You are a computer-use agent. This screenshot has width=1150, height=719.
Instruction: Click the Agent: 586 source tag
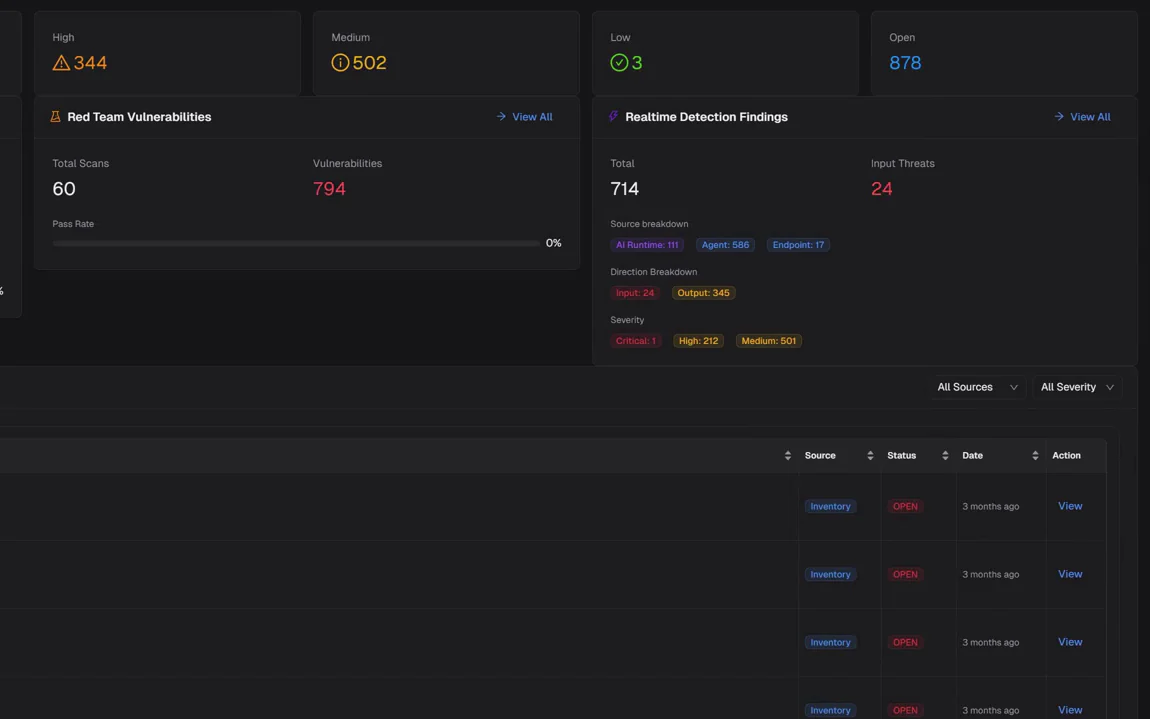[x=725, y=245]
